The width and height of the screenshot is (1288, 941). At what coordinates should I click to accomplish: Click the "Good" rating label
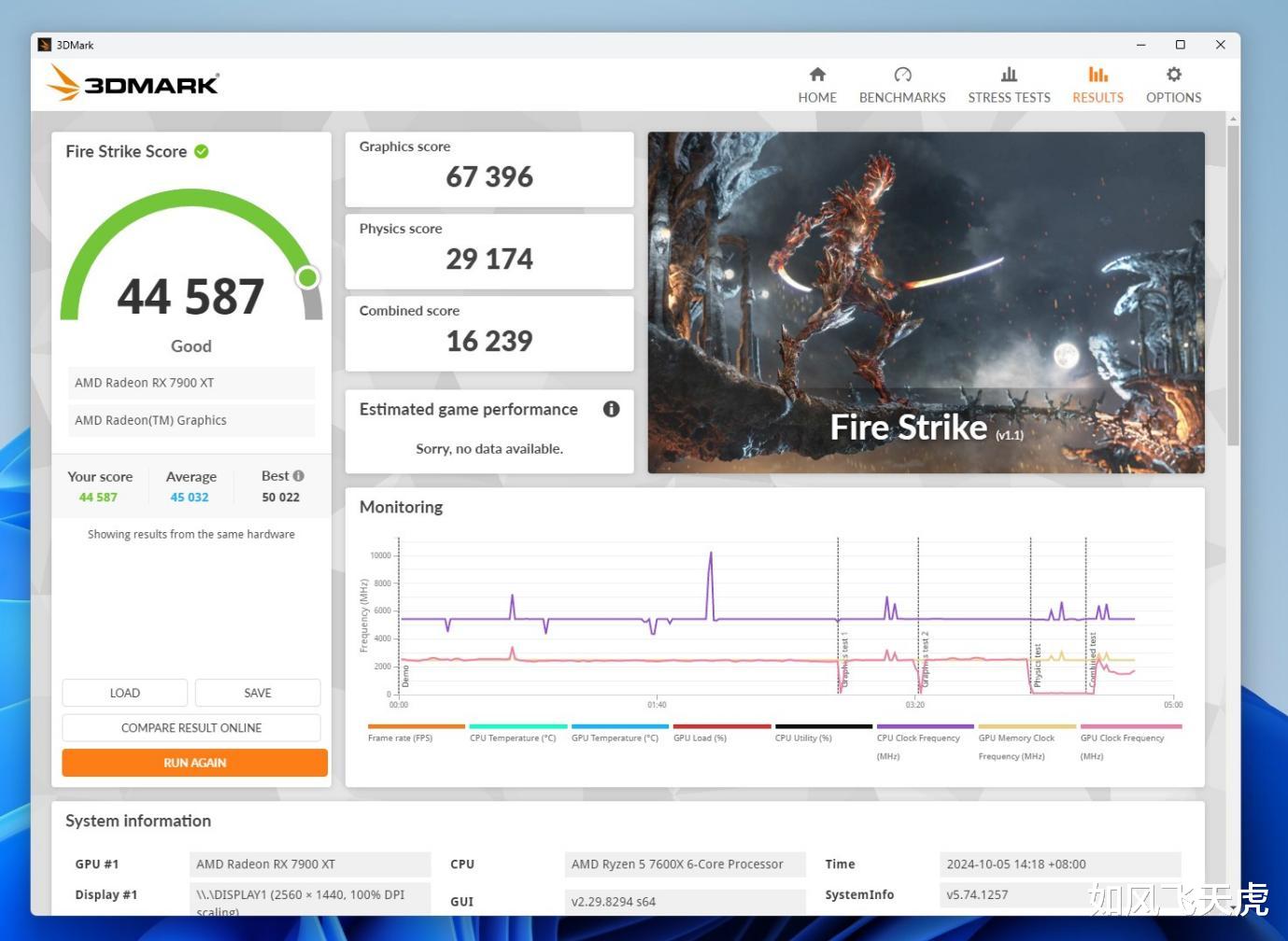191,346
